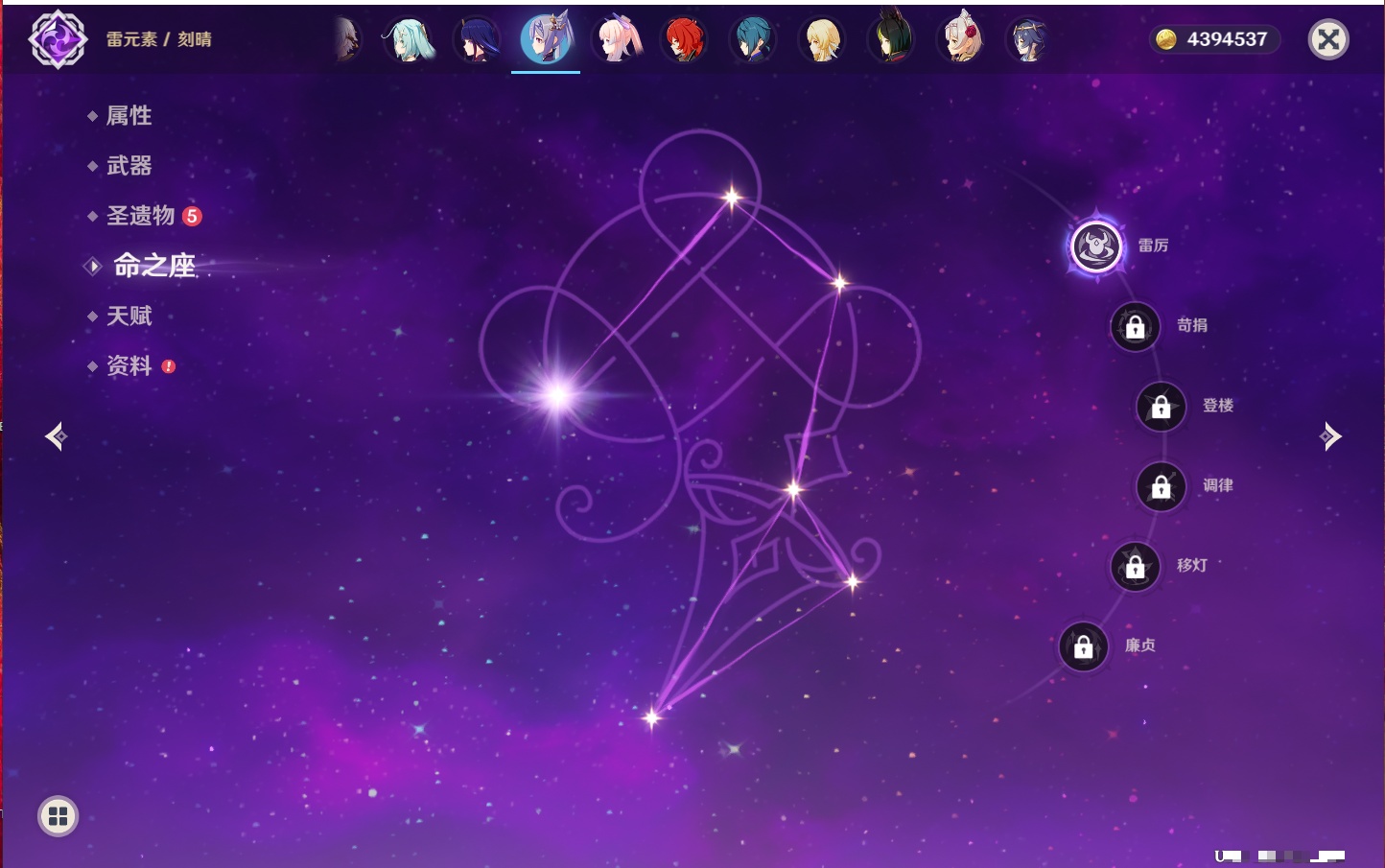Click the Electro element emblem icon
This screenshot has width=1385, height=868.
(x=58, y=39)
